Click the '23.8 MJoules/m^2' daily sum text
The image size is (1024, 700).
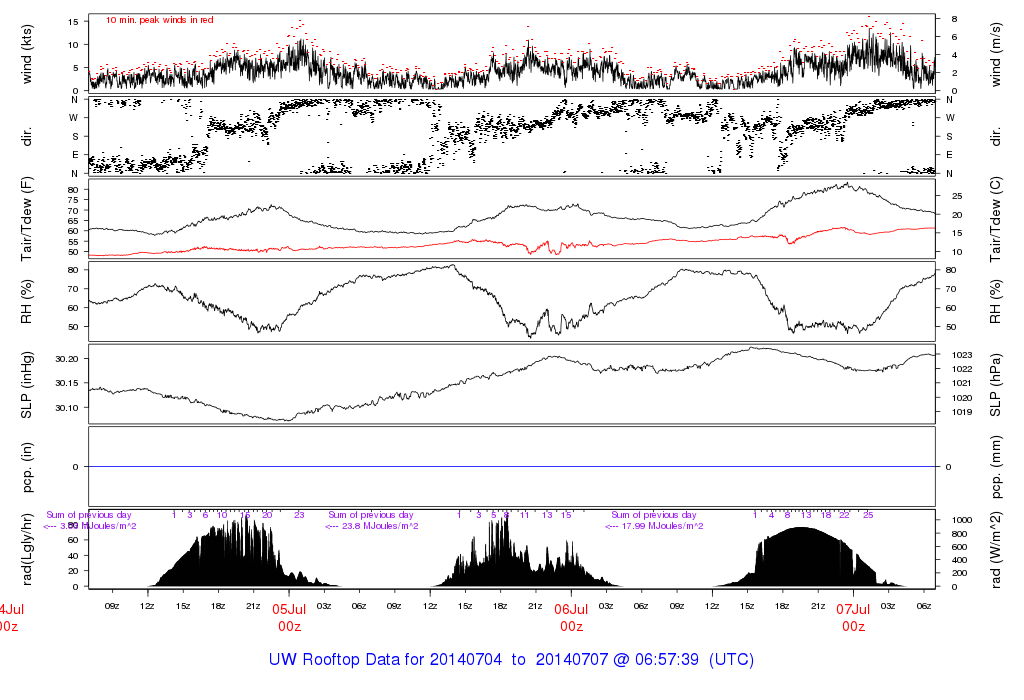click(381, 526)
